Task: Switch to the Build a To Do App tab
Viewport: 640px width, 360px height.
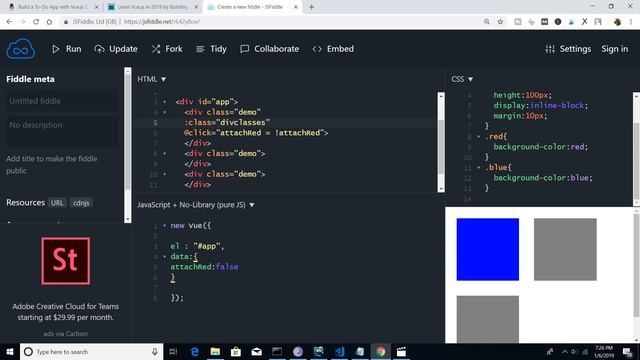Action: (x=53, y=7)
